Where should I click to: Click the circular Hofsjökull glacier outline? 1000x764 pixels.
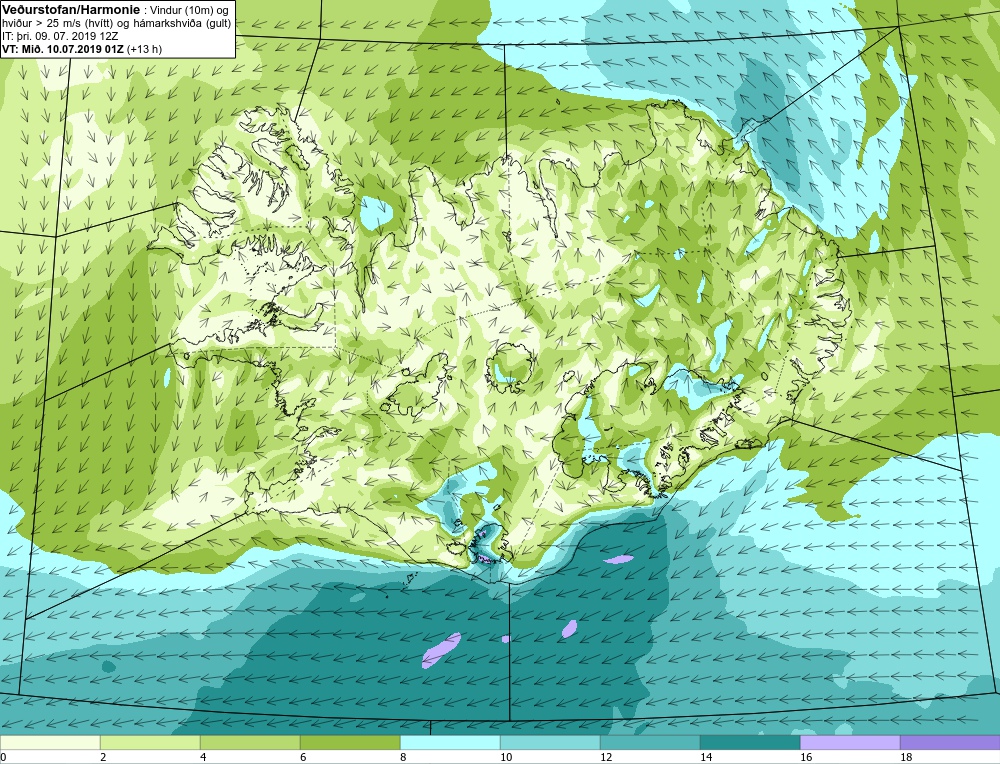click(509, 367)
